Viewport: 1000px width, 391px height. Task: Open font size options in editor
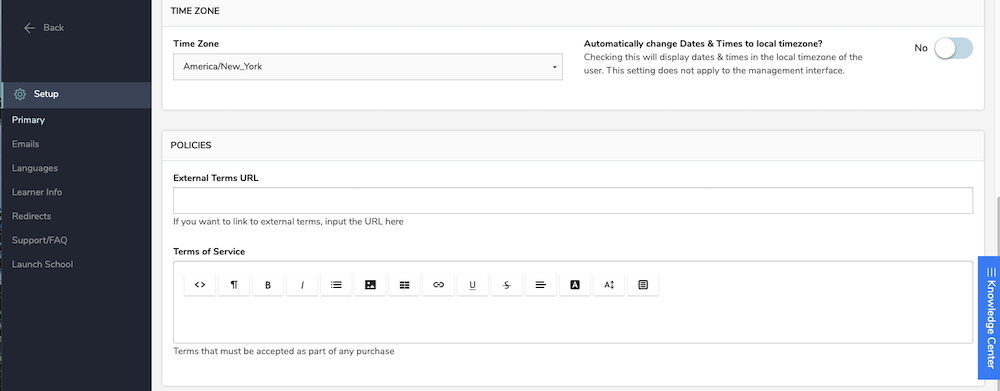point(609,285)
